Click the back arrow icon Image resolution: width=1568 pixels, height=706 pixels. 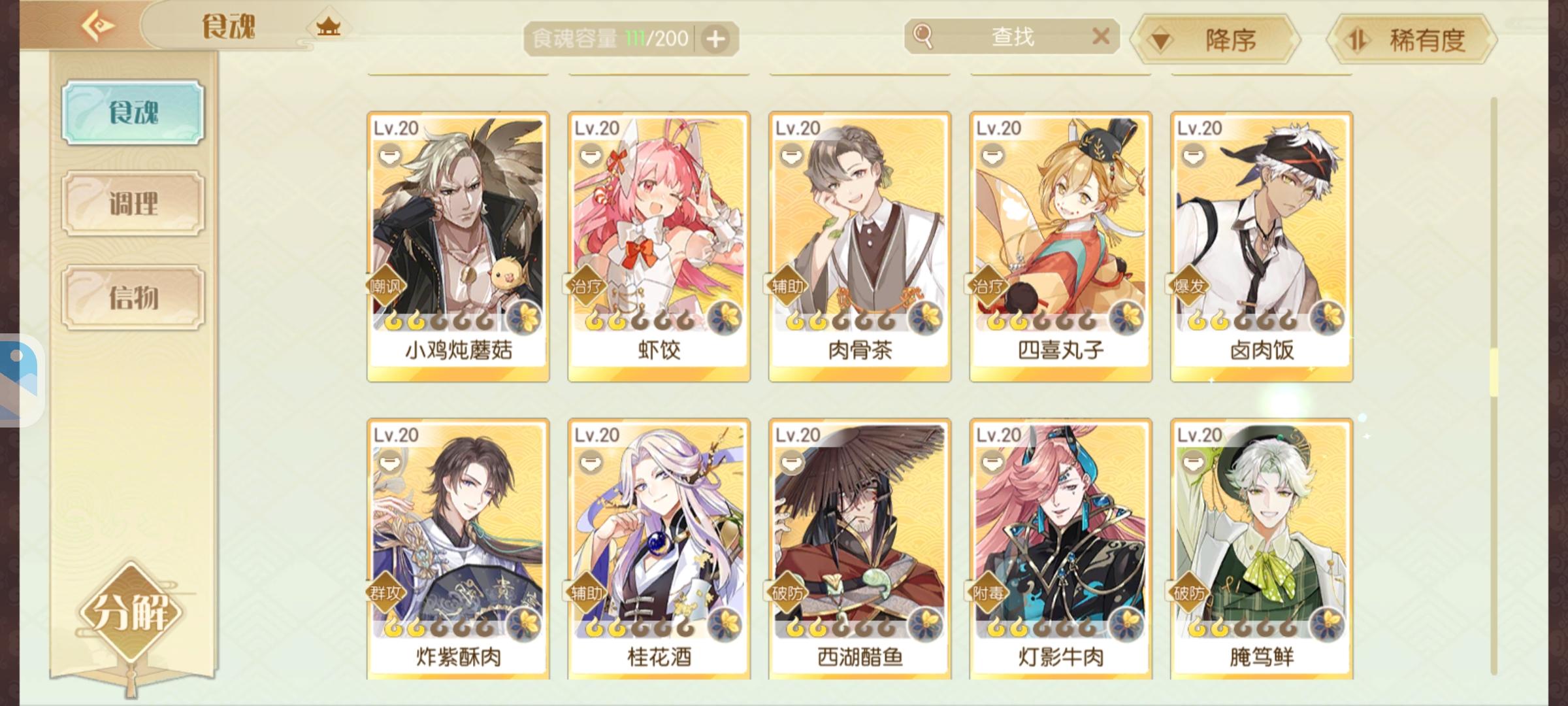coord(97,26)
